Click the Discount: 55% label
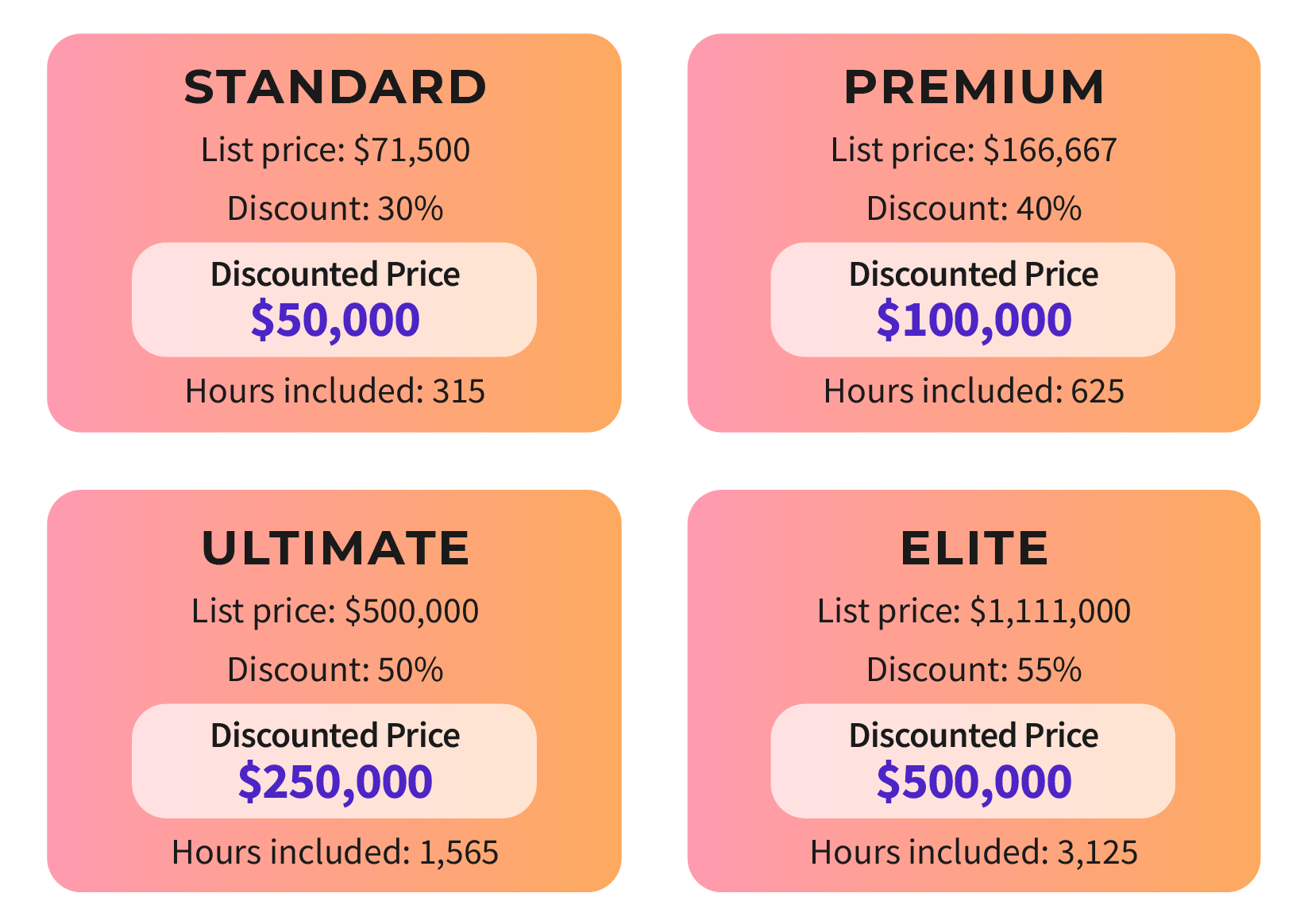 [974, 670]
